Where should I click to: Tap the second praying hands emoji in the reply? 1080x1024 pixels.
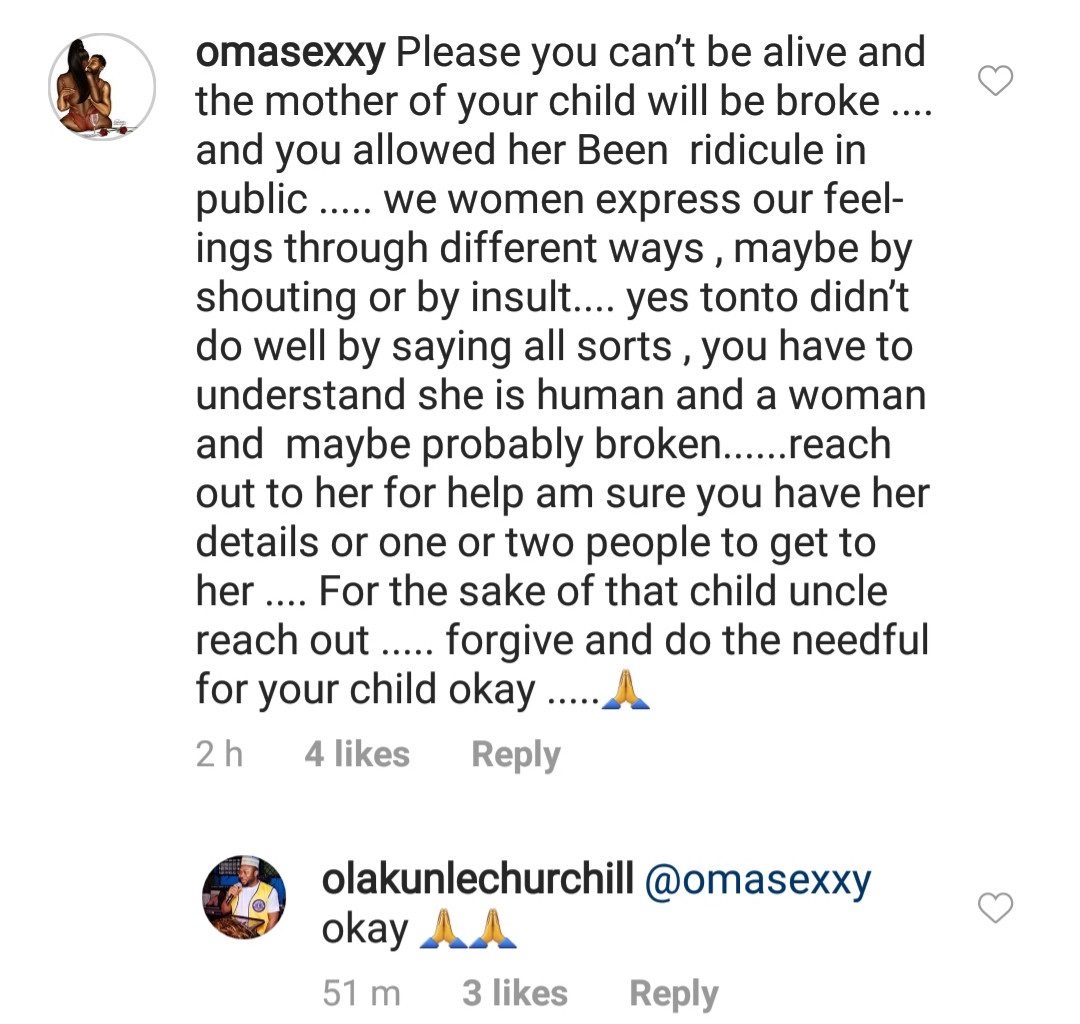(492, 929)
